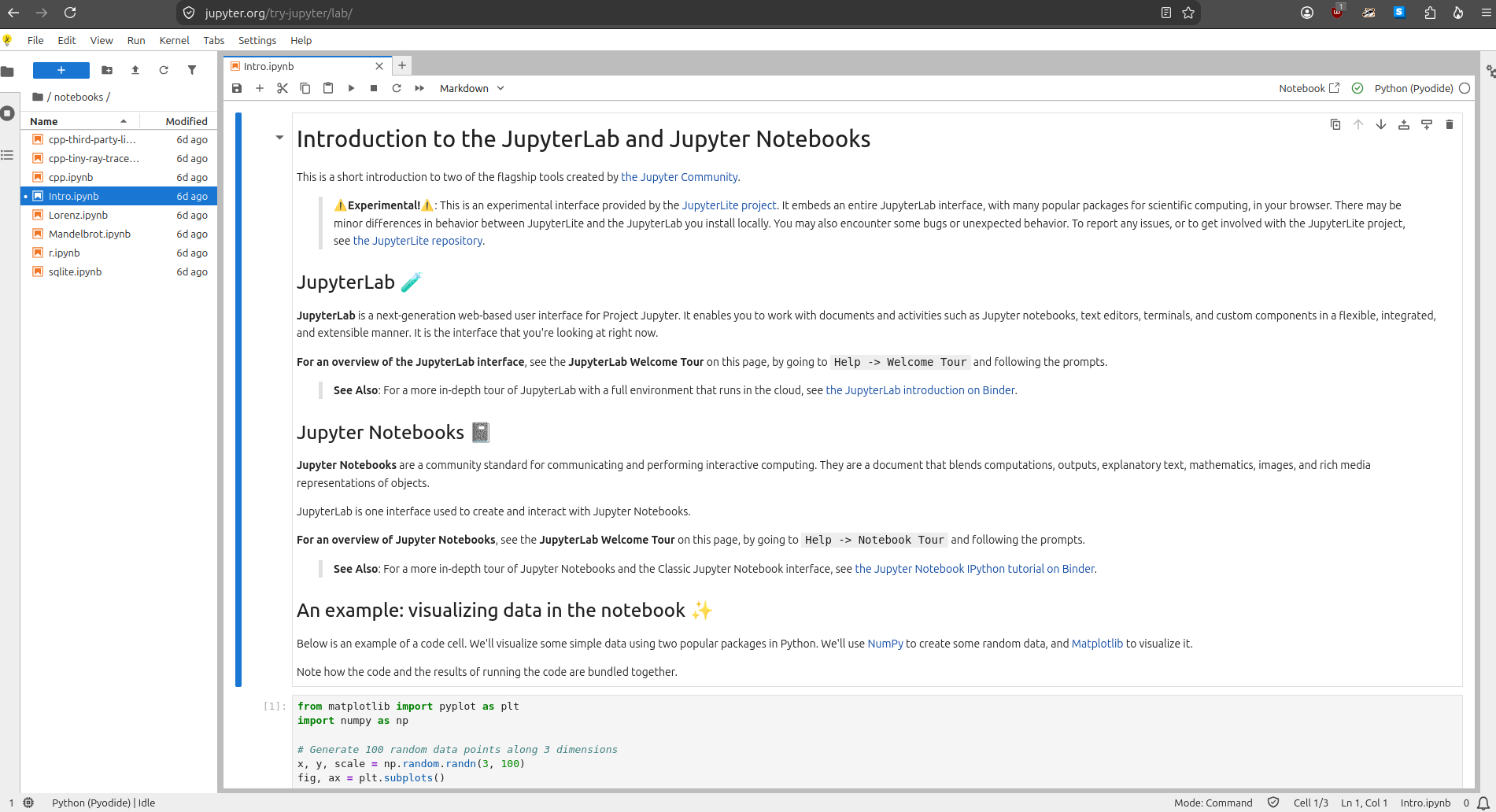Select cpp-third-party-li… notebook file
This screenshot has height=812, width=1496.
point(119,139)
